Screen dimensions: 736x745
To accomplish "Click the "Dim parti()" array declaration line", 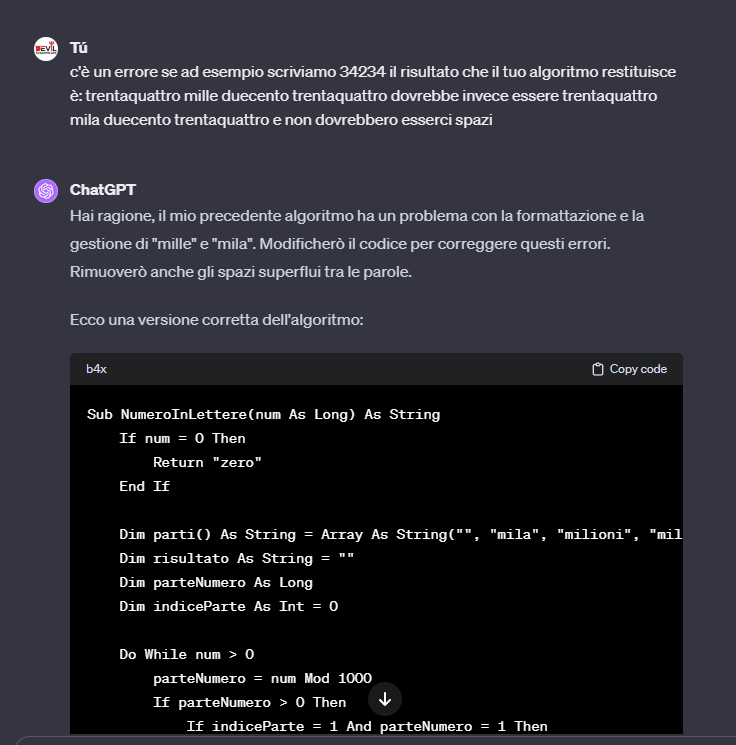I will point(400,534).
